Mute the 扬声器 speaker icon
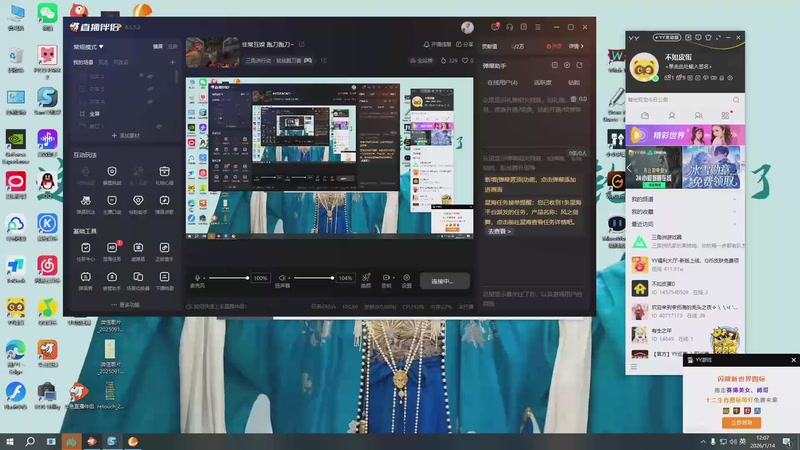 click(x=282, y=278)
